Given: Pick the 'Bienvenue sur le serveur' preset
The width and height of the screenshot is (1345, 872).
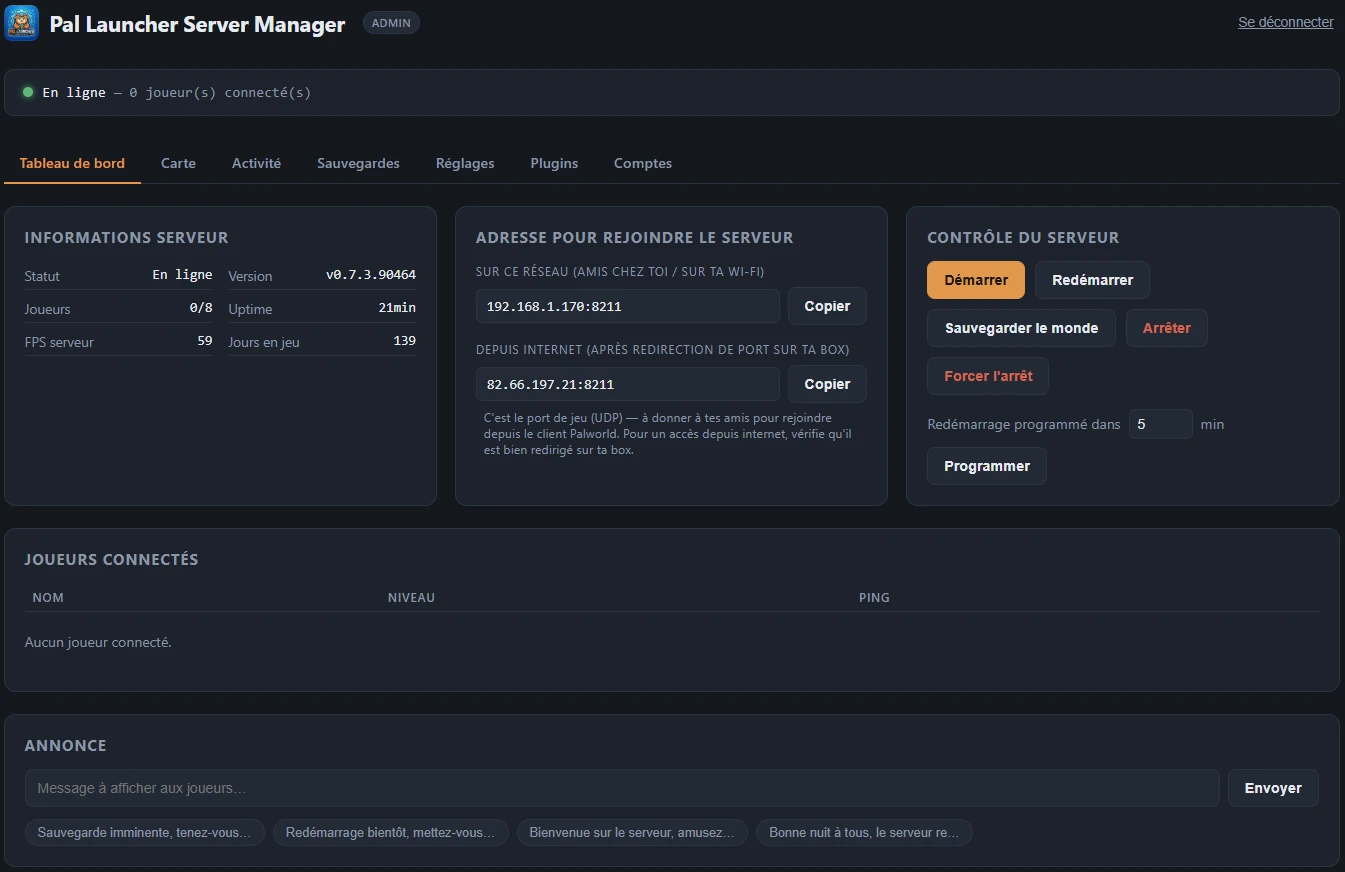Looking at the screenshot, I should pos(632,832).
